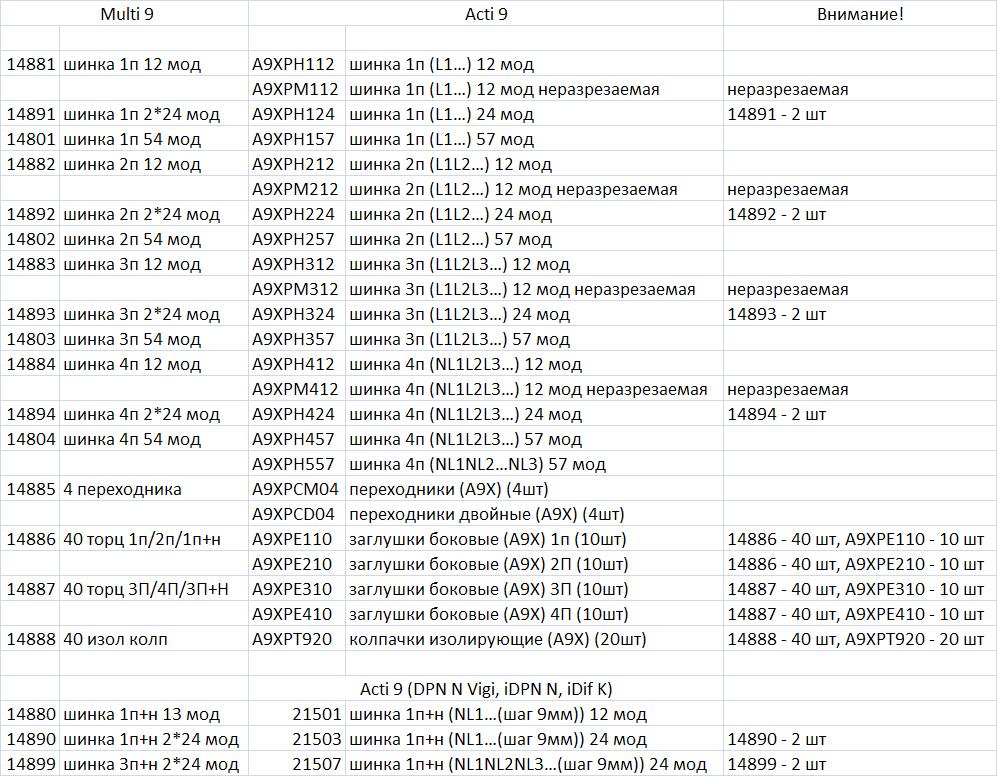Select cell A9XPM112
This screenshot has width=997, height=776.
click(297, 89)
